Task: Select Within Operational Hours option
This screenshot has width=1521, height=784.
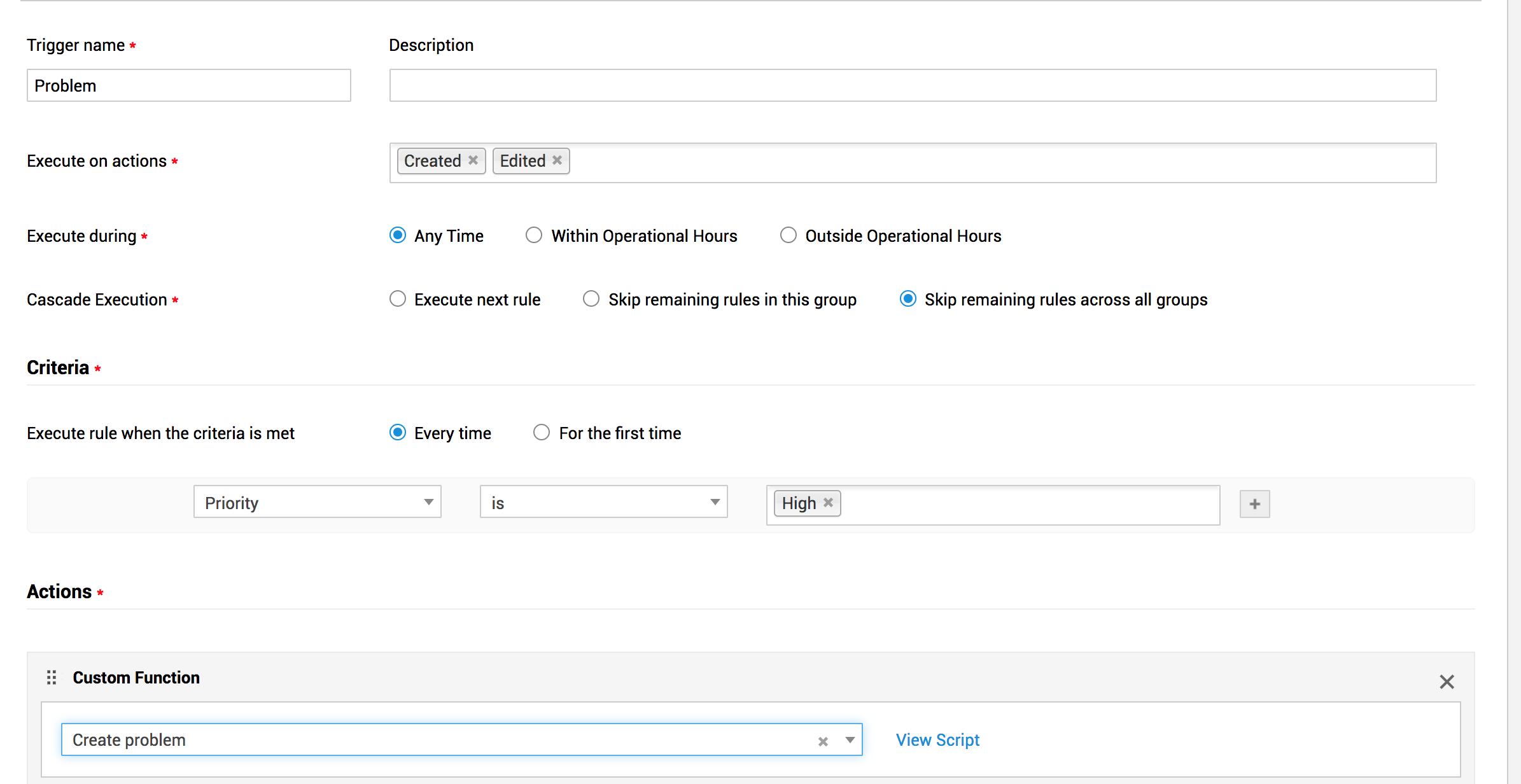Action: tap(534, 235)
